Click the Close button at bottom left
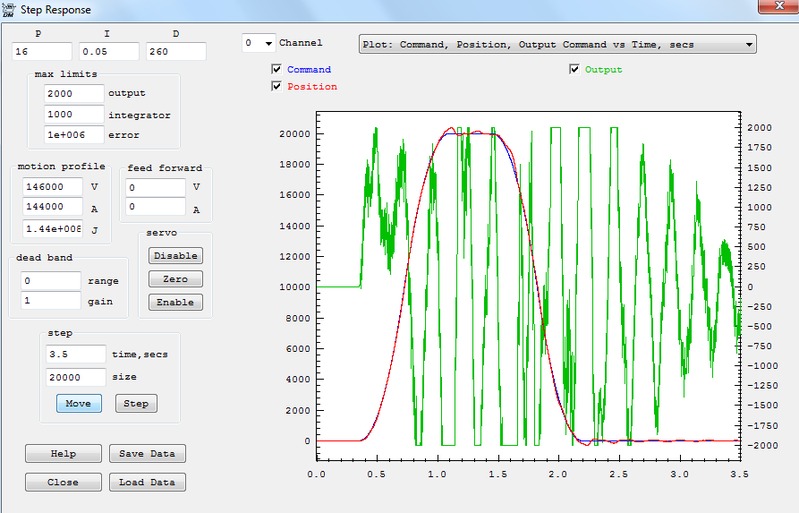This screenshot has width=799, height=513. (63, 483)
